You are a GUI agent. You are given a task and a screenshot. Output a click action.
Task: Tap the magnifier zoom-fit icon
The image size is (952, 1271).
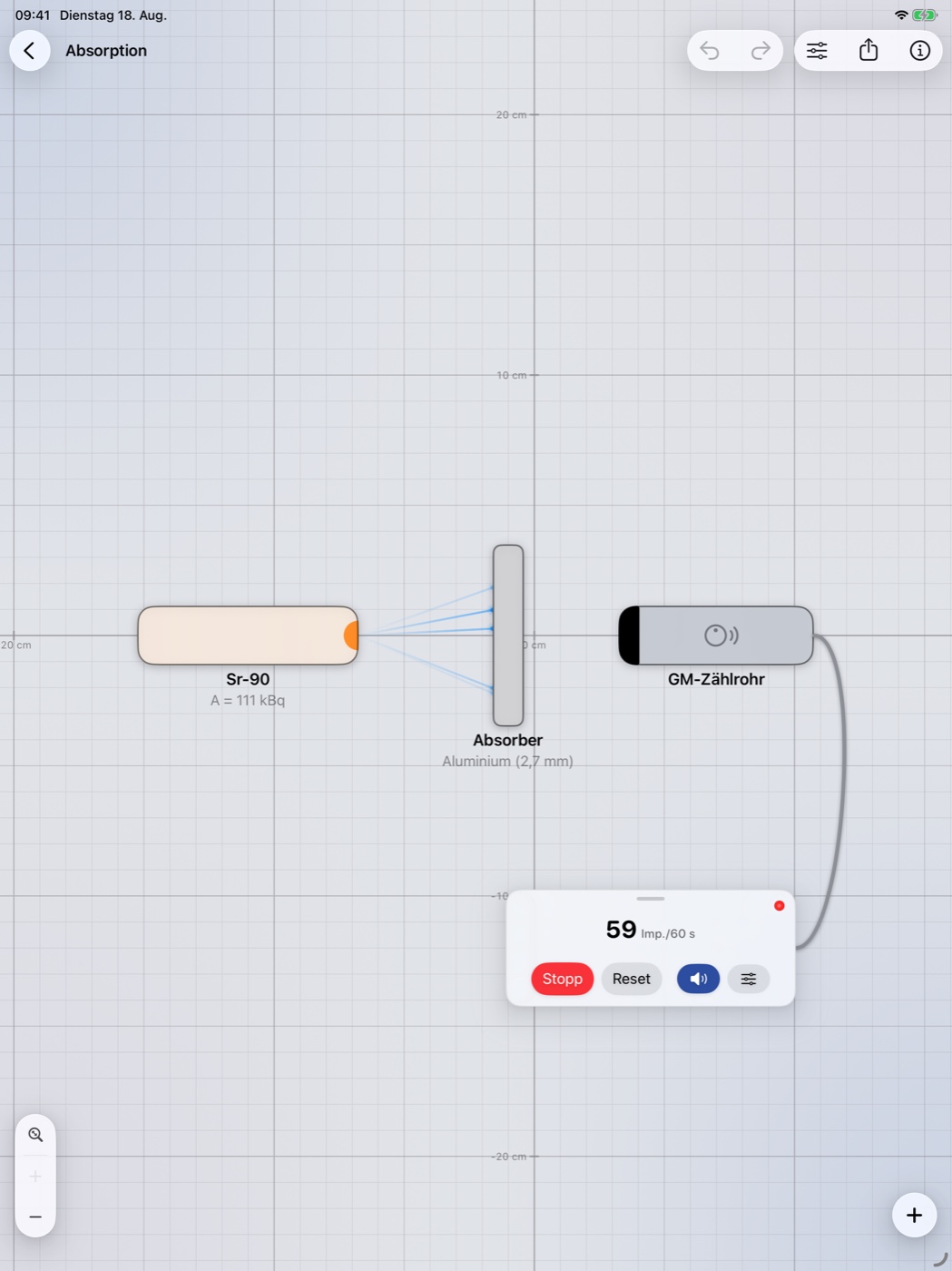[35, 1135]
